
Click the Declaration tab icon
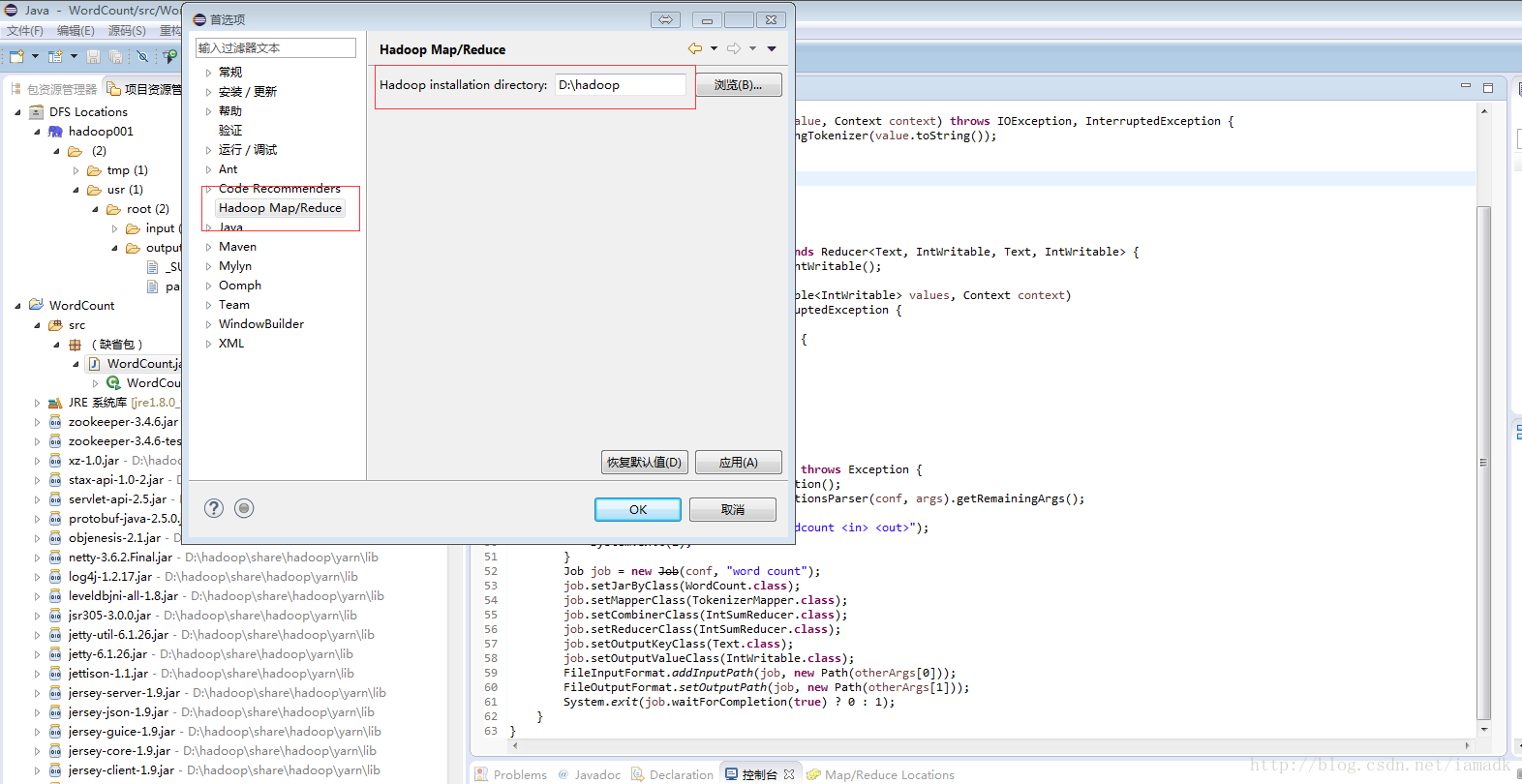pos(637,774)
